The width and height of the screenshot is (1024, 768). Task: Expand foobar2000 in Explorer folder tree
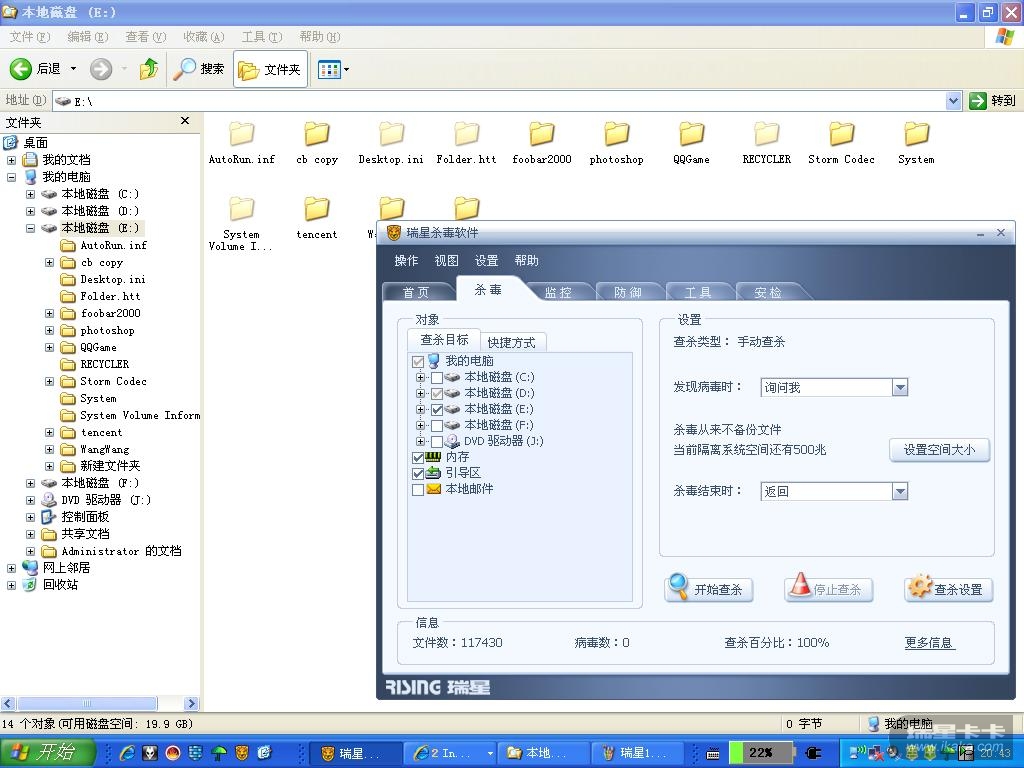tap(50, 313)
